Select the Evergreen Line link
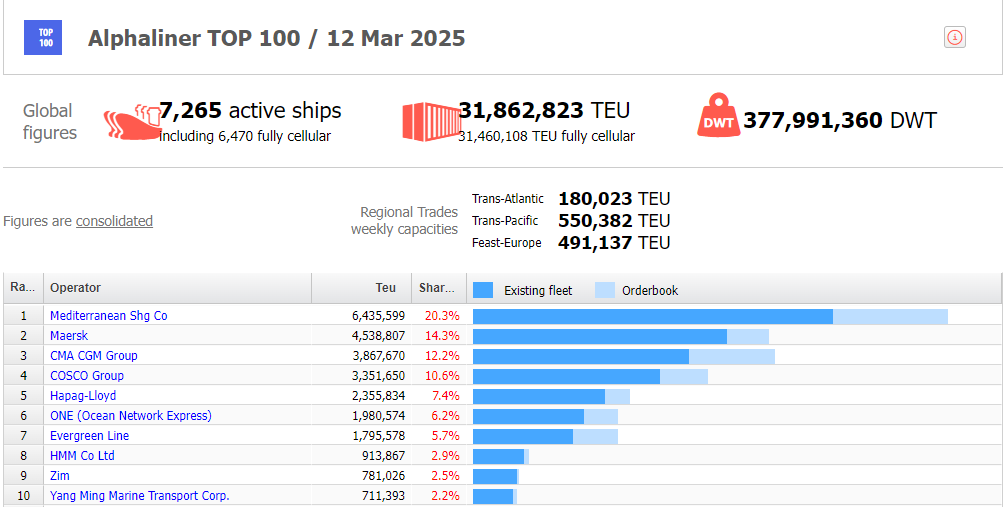The width and height of the screenshot is (1007, 507). point(89,435)
